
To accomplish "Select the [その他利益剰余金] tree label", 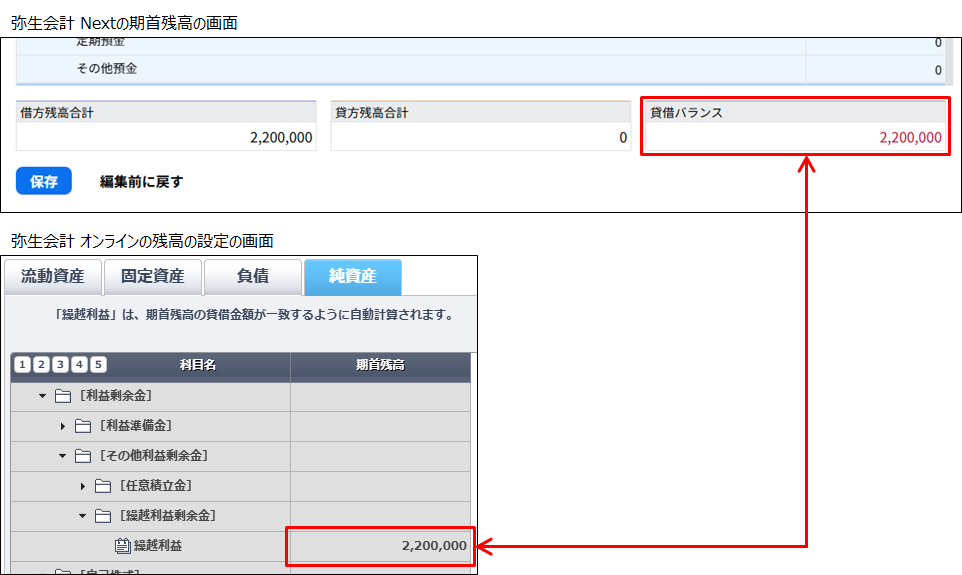I will coord(154,456).
